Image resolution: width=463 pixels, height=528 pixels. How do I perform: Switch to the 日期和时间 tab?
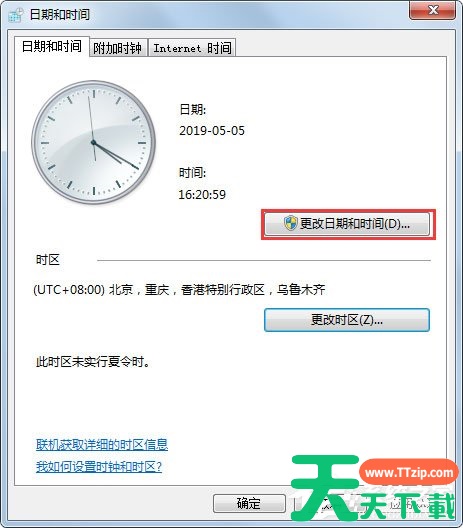(52, 46)
